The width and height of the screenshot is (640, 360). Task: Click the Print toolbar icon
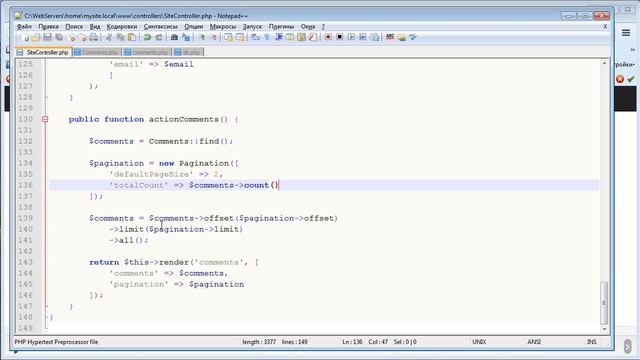click(x=94, y=38)
